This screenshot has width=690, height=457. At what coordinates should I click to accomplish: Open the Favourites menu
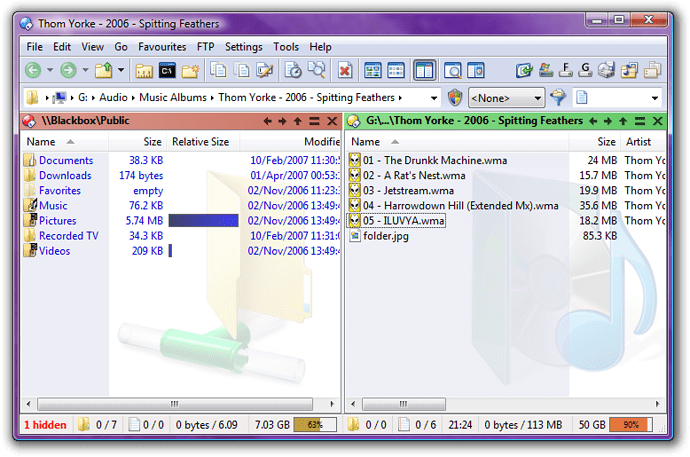click(162, 47)
